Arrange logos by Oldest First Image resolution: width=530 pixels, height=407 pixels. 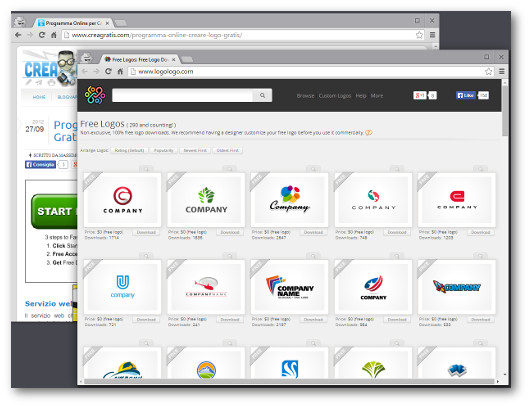(228, 150)
